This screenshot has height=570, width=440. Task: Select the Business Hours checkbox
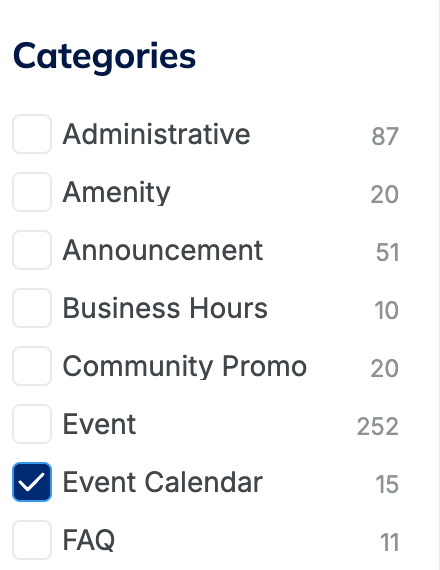(32, 308)
